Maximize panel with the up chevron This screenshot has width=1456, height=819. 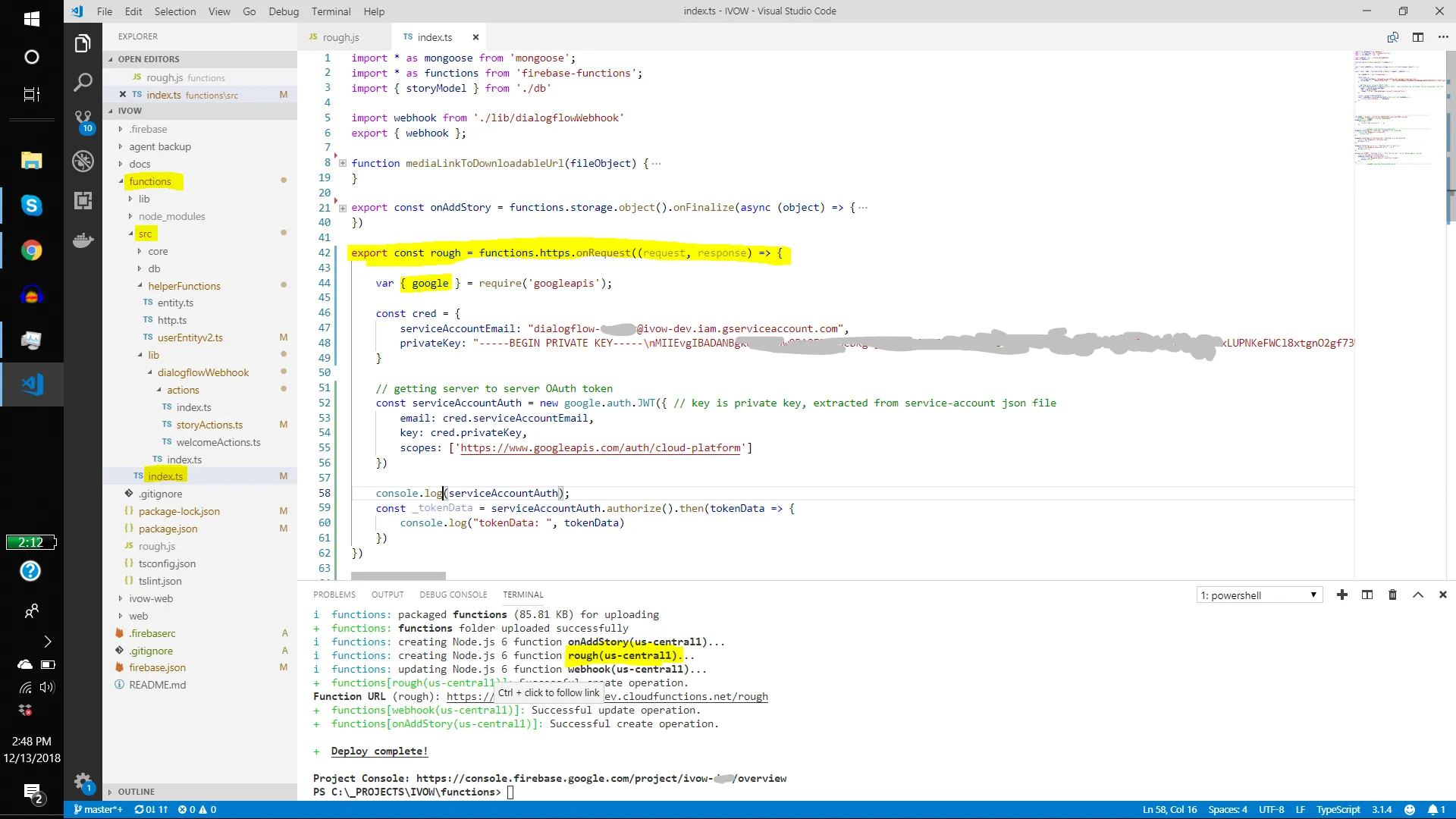pyautogui.click(x=1417, y=595)
